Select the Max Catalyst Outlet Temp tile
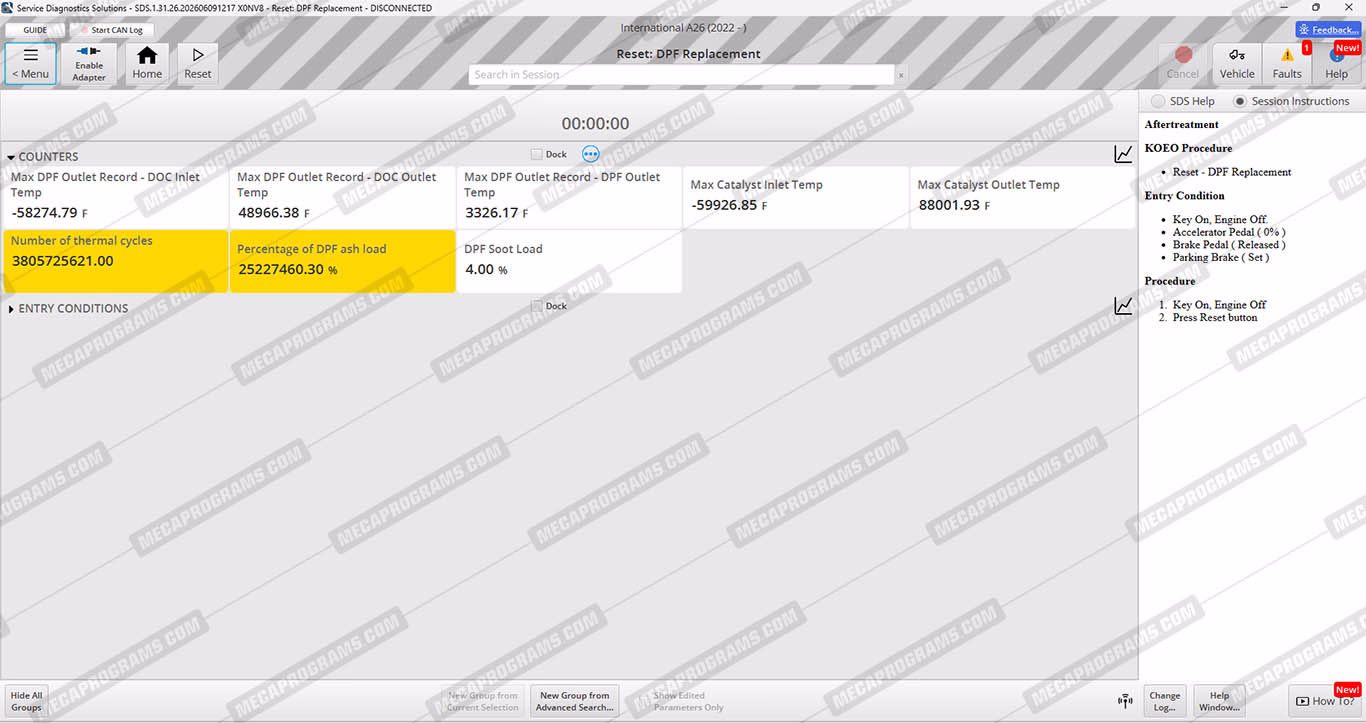 [x=1023, y=197]
